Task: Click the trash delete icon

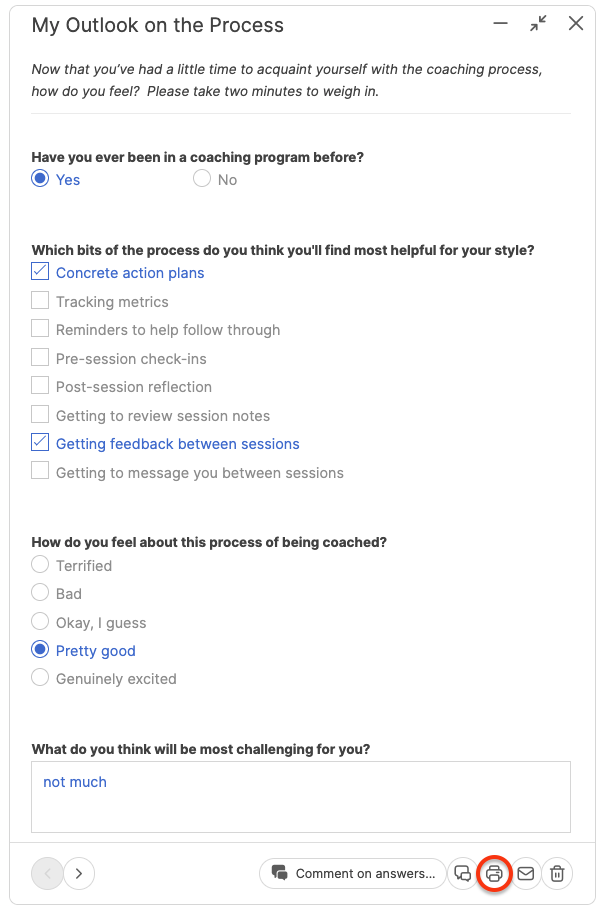Action: pos(558,874)
